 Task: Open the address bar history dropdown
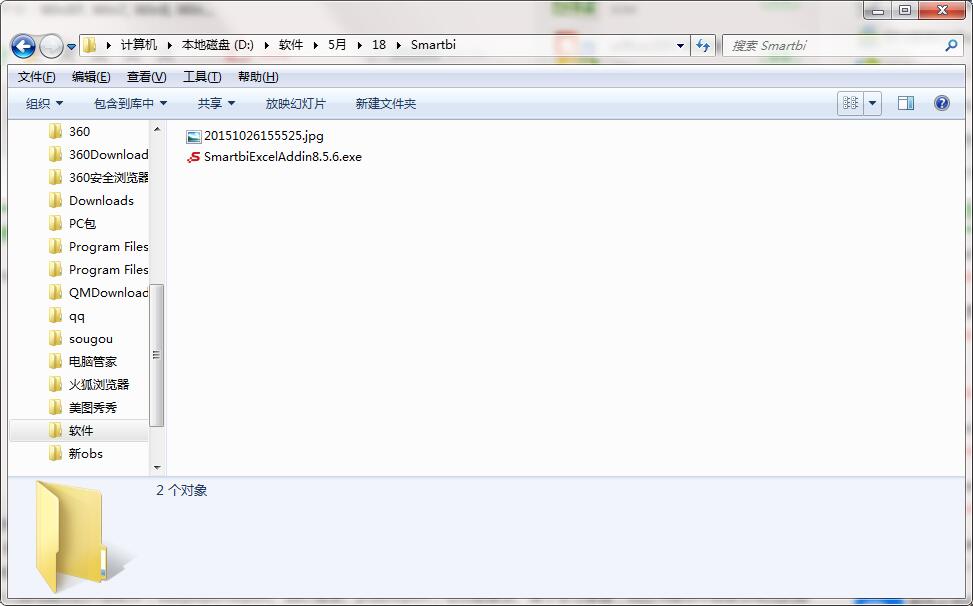[680, 46]
